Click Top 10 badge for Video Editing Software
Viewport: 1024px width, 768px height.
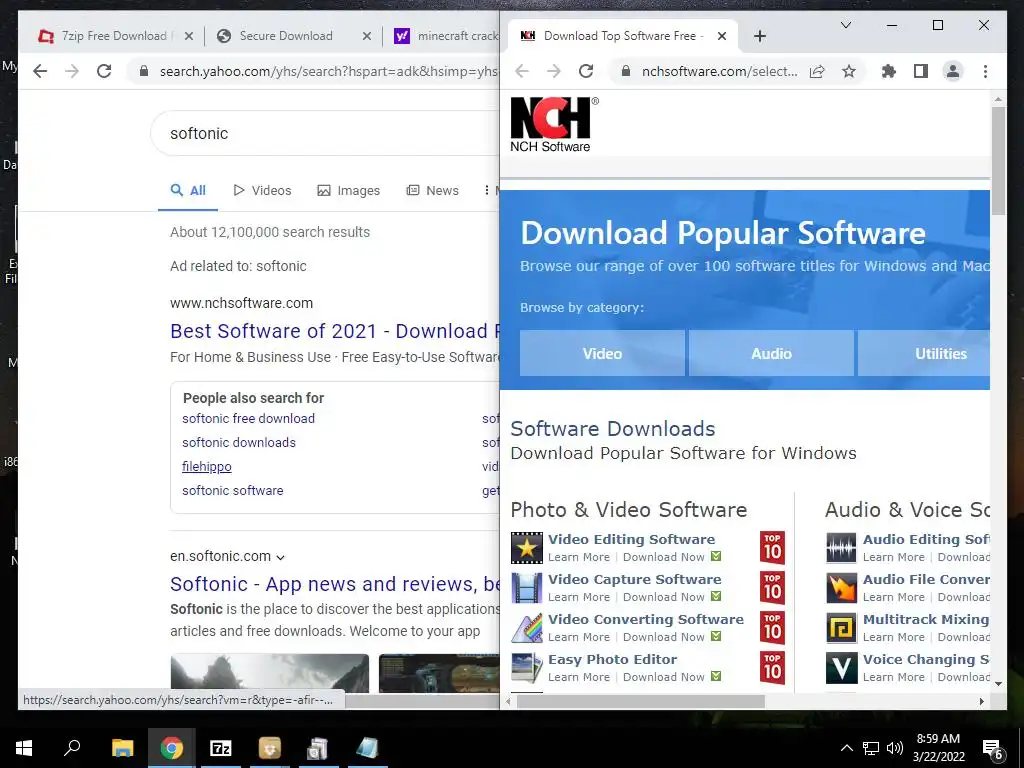coord(773,547)
